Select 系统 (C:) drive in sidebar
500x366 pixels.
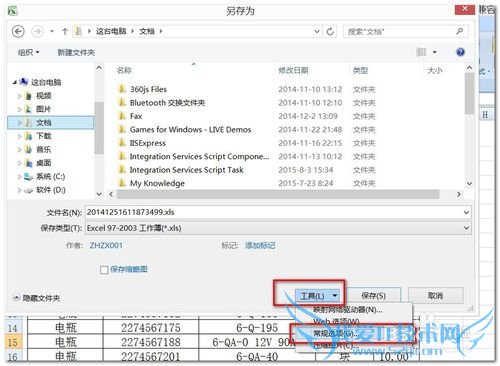(50, 176)
